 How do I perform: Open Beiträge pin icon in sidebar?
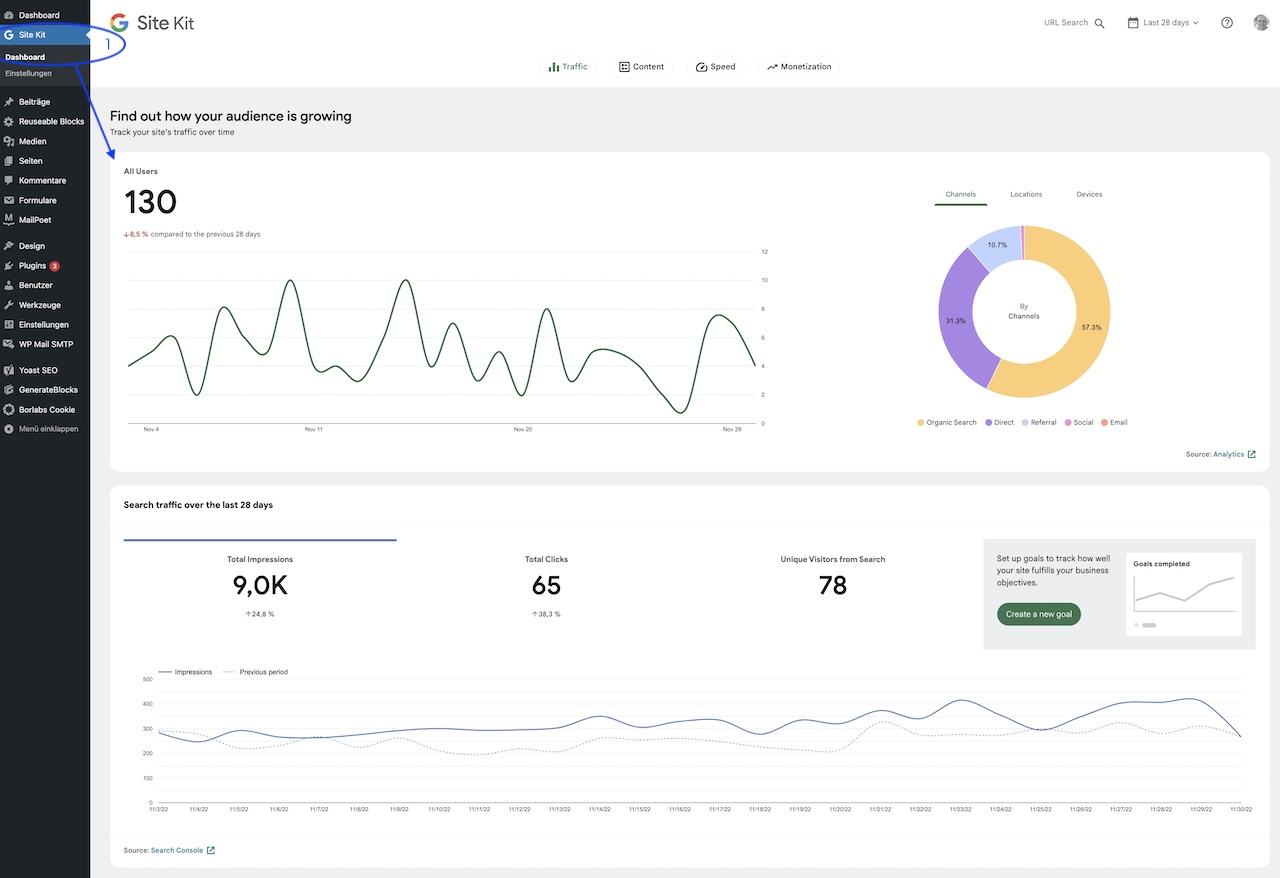coord(9,102)
